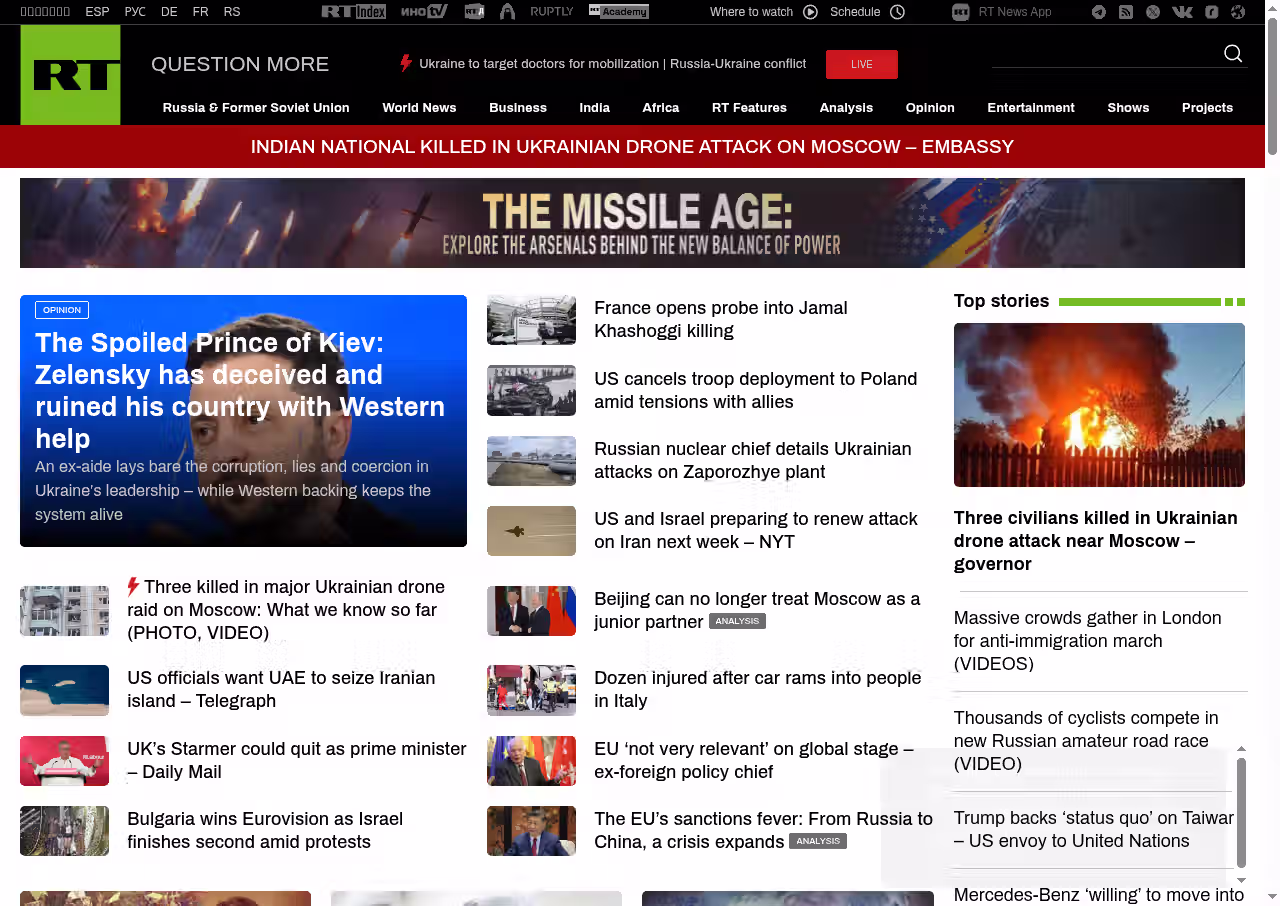Open the Business section
The height and width of the screenshot is (906, 1280).
pyautogui.click(x=518, y=108)
